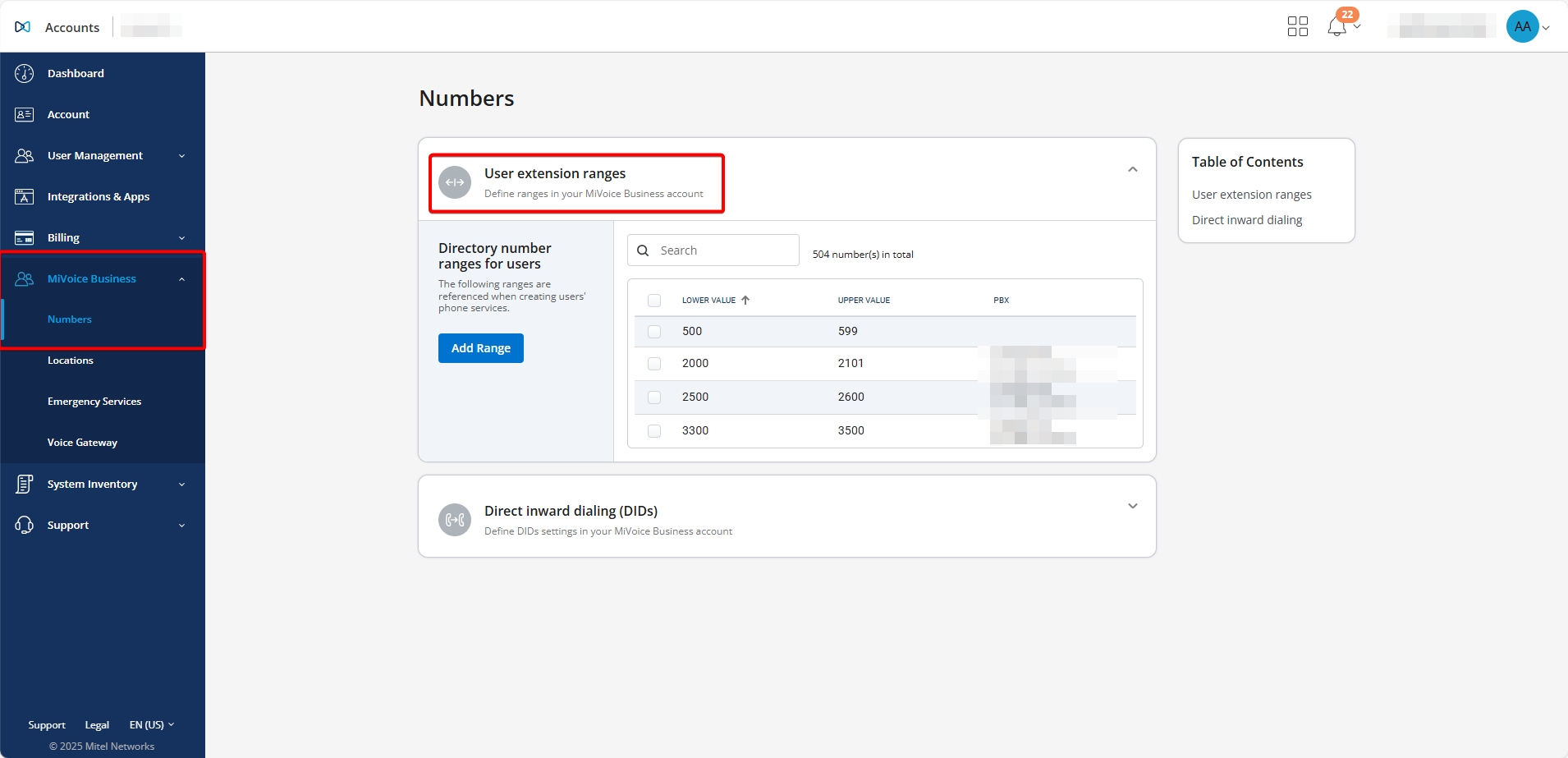Click the search magnifier icon
1568x758 pixels.
pyautogui.click(x=644, y=250)
